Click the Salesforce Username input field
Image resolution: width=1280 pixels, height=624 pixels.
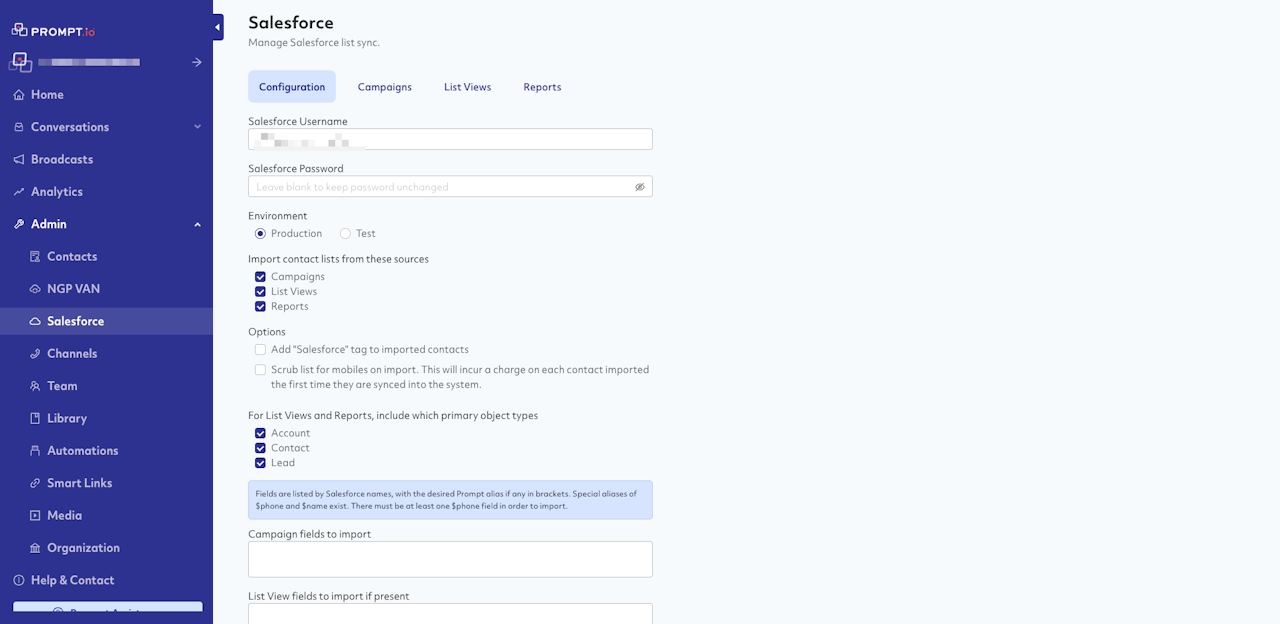450,139
